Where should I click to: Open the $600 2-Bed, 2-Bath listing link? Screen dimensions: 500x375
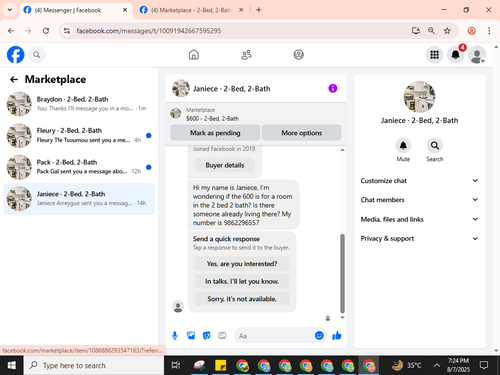click(x=212, y=118)
